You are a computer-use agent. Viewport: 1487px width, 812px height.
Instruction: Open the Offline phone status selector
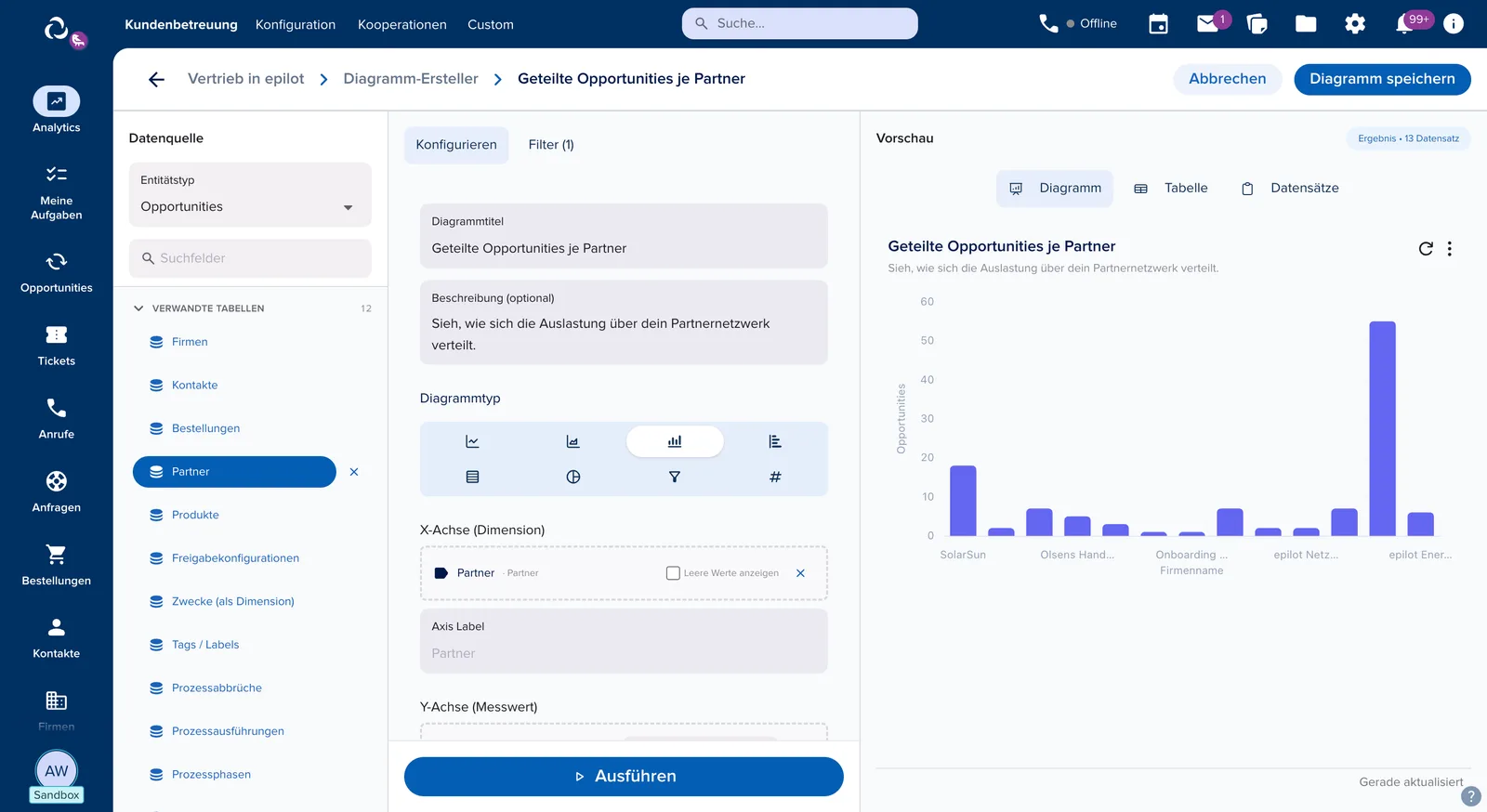click(x=1078, y=24)
